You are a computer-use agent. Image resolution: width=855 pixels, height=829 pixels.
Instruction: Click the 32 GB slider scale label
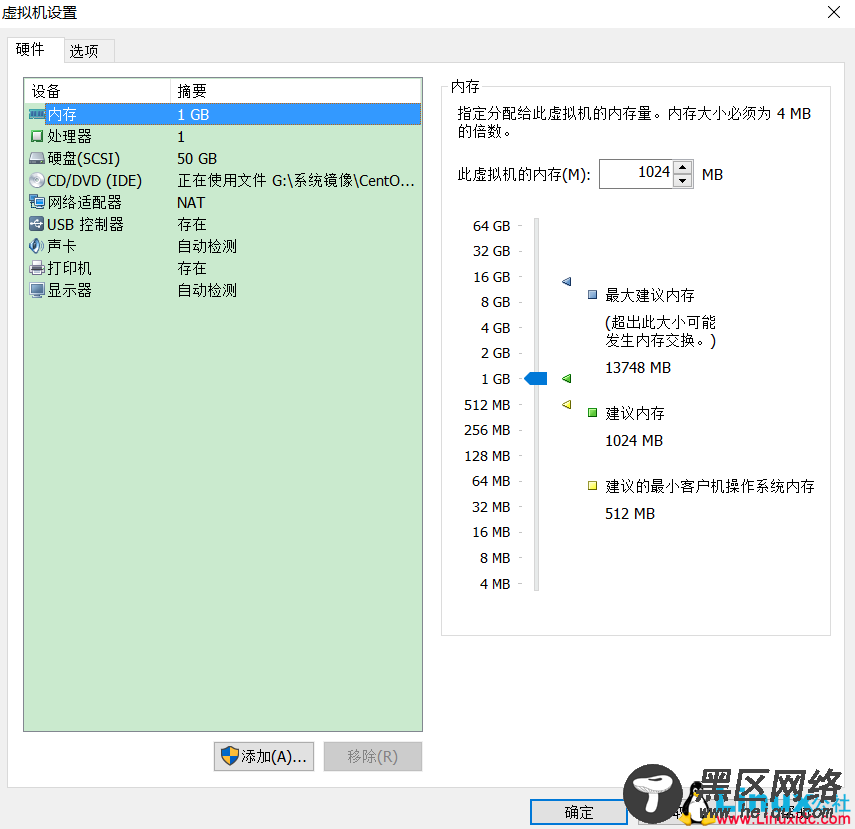pos(491,251)
